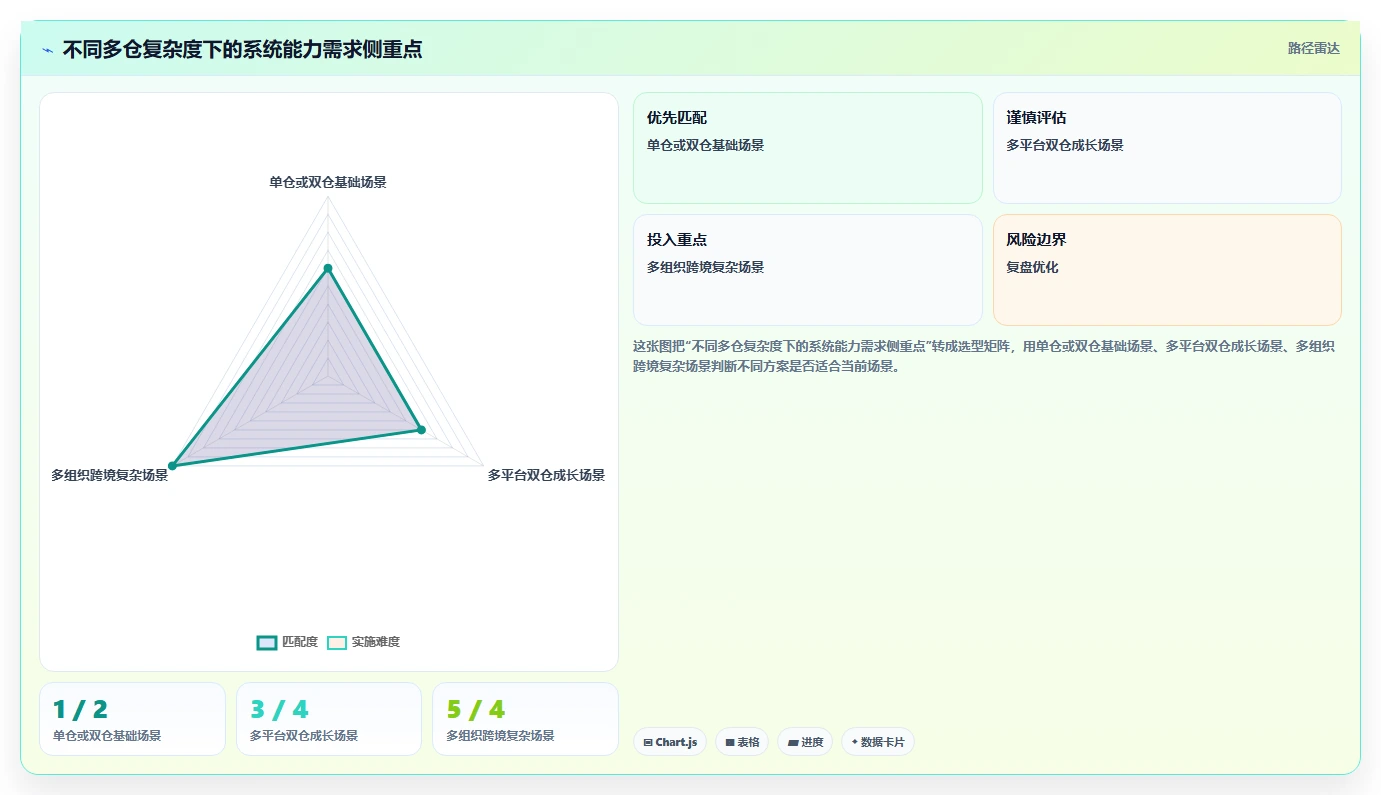The height and width of the screenshot is (795, 1381).
Task: Open the 投入重点 card
Action: click(x=808, y=270)
